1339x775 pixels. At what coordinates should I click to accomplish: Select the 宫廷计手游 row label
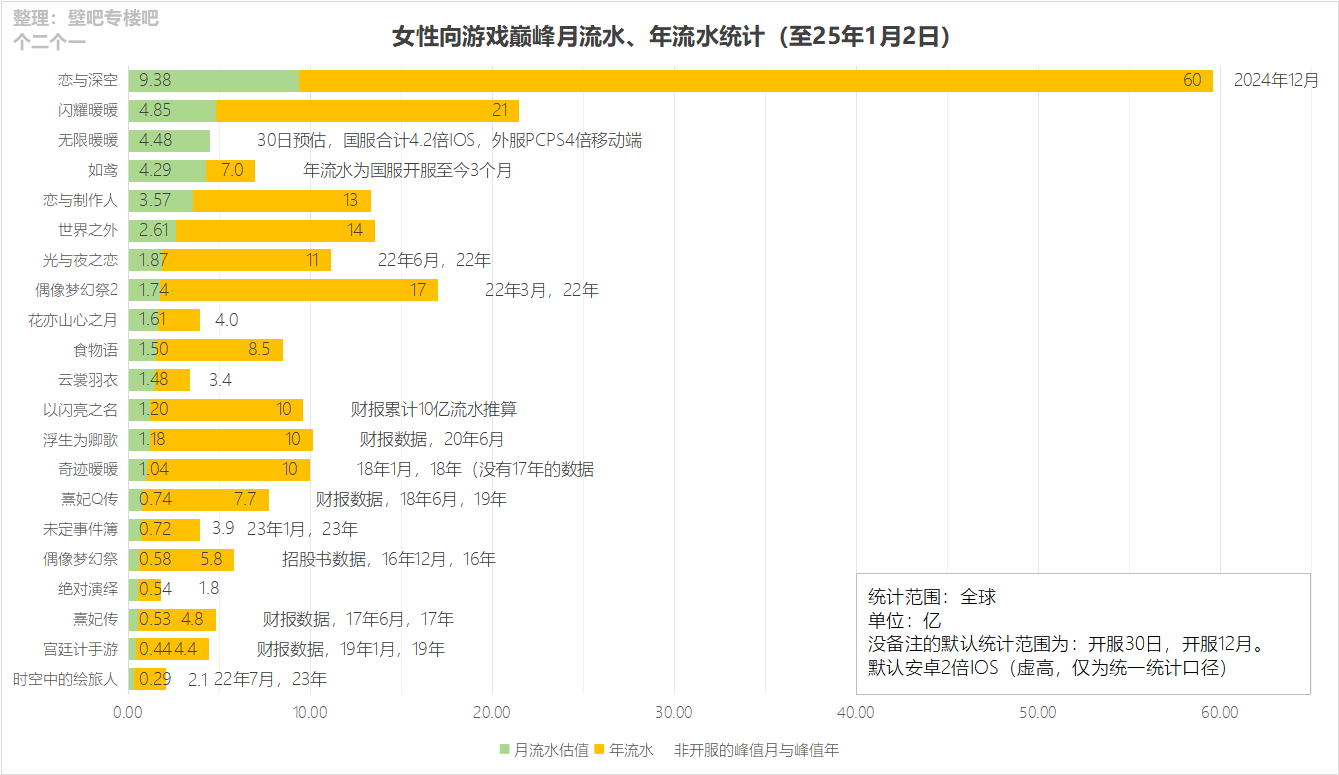click(x=81, y=650)
